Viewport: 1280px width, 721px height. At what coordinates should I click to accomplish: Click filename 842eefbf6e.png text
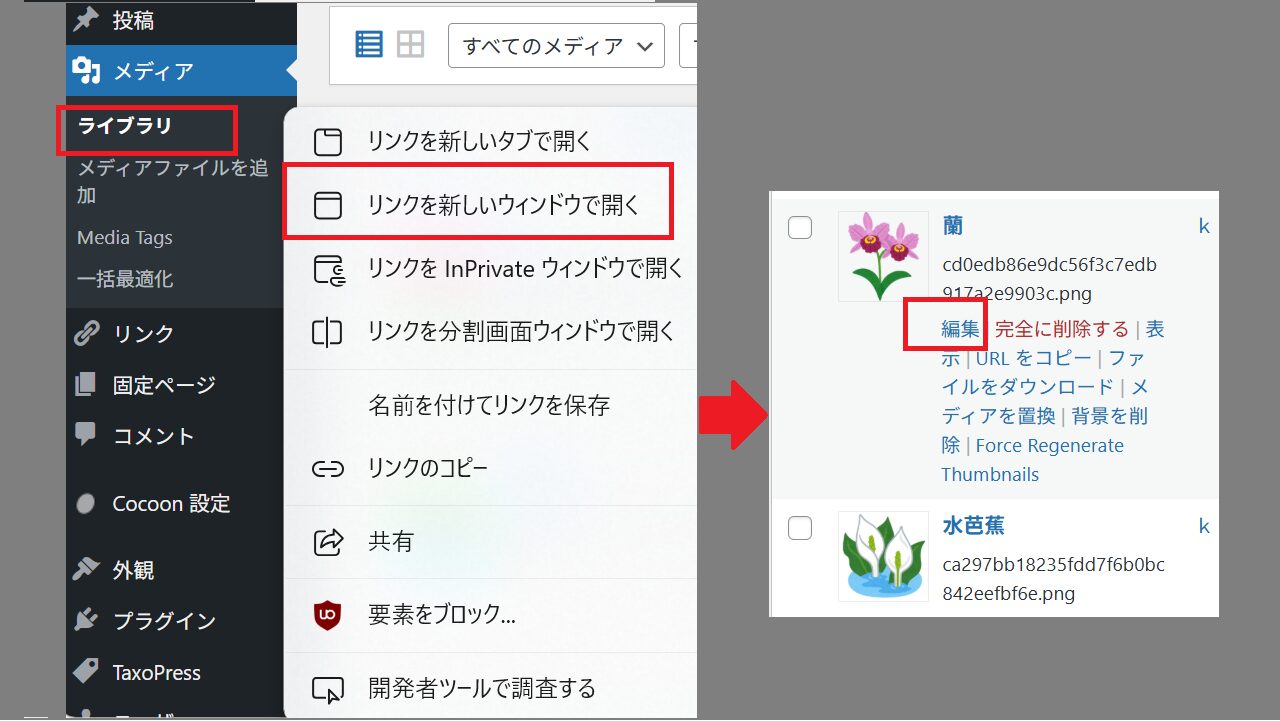pyautogui.click(x=1009, y=593)
